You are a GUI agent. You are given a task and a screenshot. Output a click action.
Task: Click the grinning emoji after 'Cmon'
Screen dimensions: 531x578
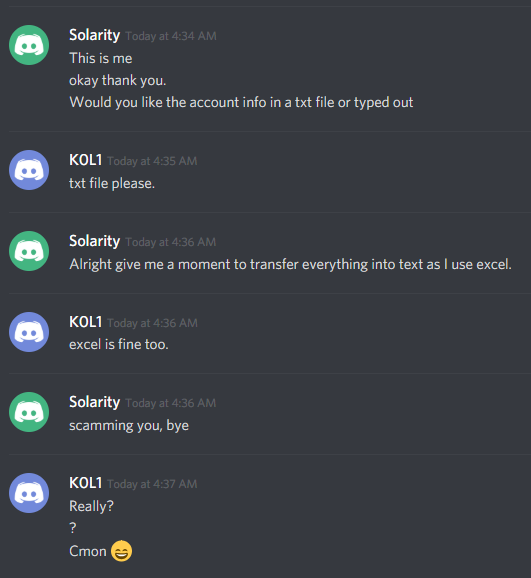coord(121,551)
